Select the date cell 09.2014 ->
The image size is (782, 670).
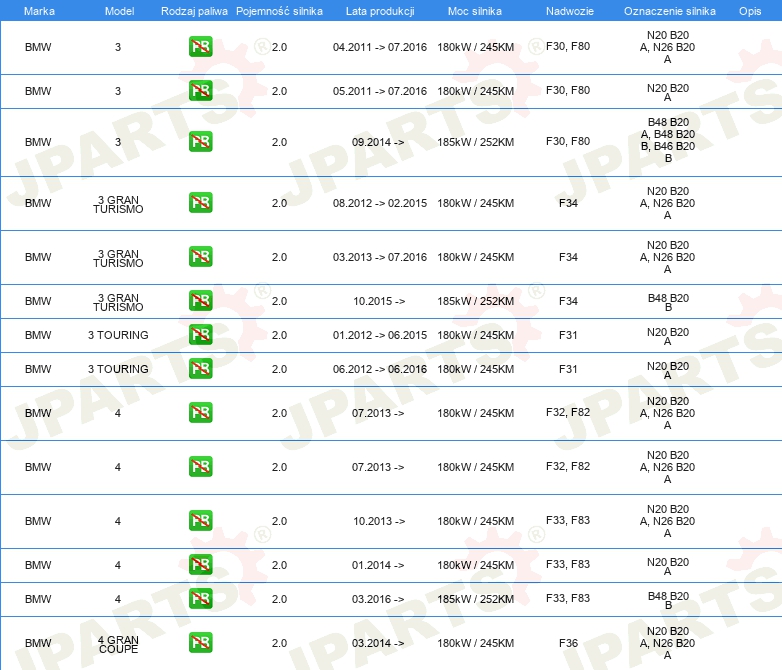[378, 142]
